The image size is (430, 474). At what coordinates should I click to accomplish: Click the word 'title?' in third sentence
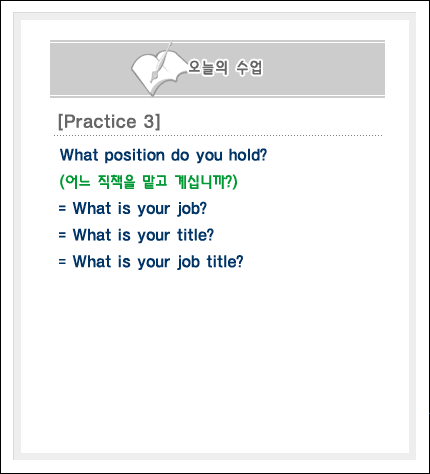pyautogui.click(x=195, y=235)
